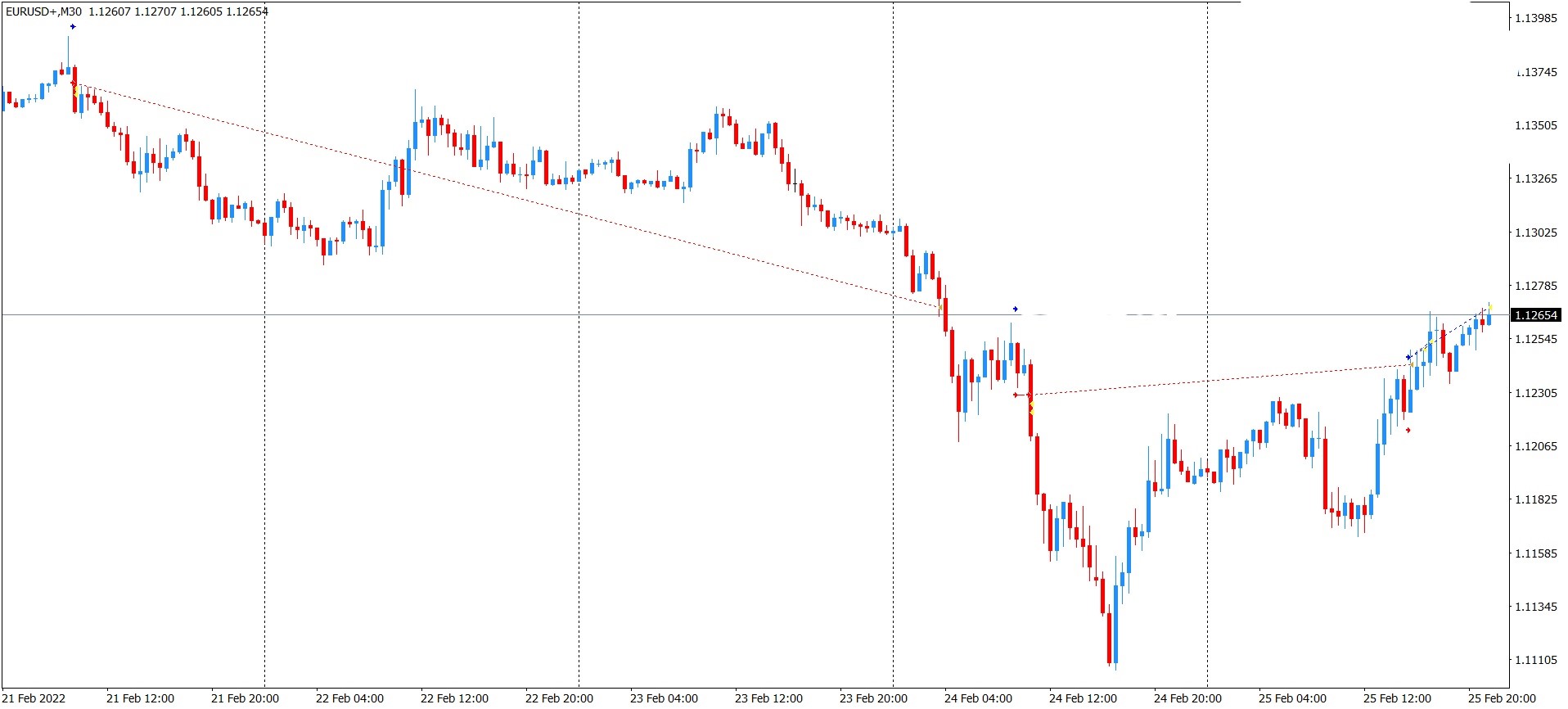Select the current price tag 1.12654

pyautogui.click(x=1536, y=315)
